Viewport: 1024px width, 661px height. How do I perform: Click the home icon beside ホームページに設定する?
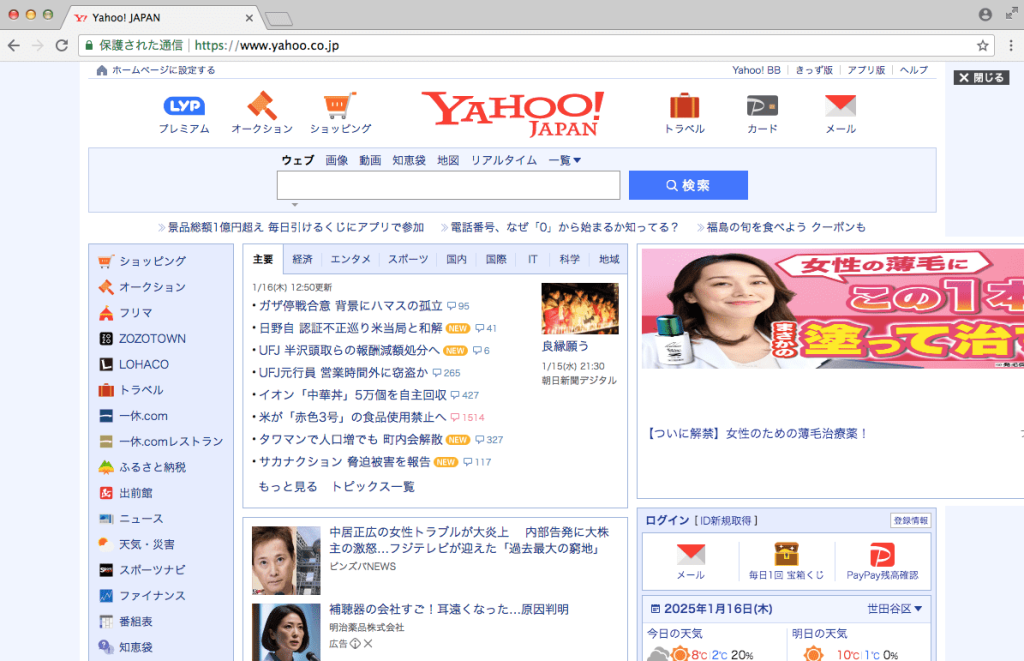click(101, 70)
